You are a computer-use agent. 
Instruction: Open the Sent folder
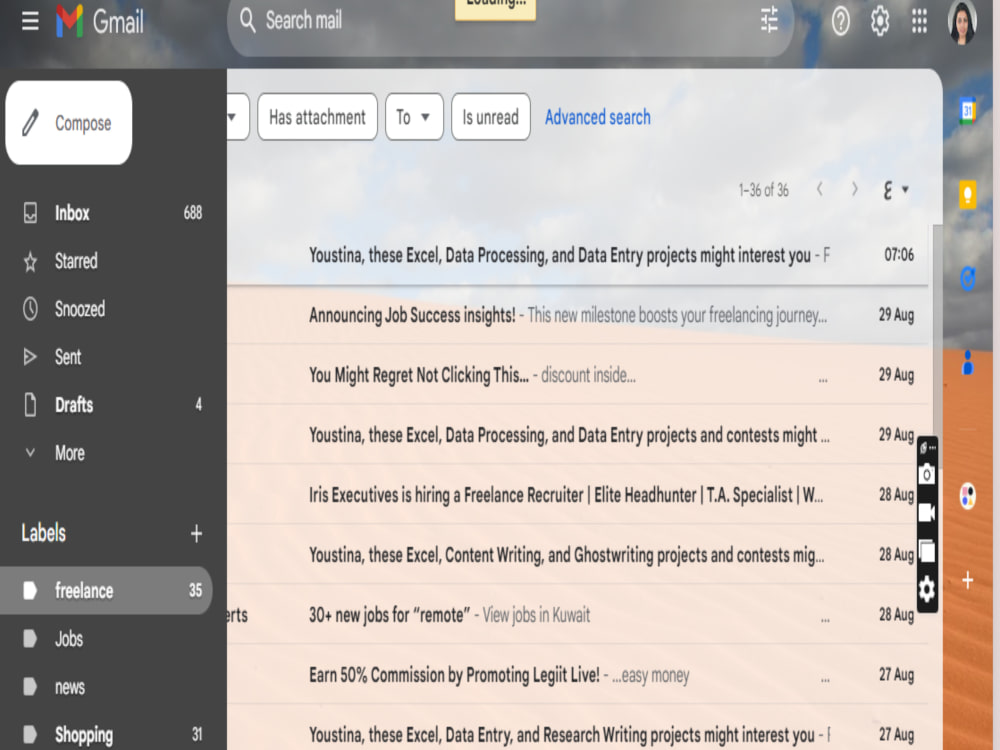[x=106, y=357]
